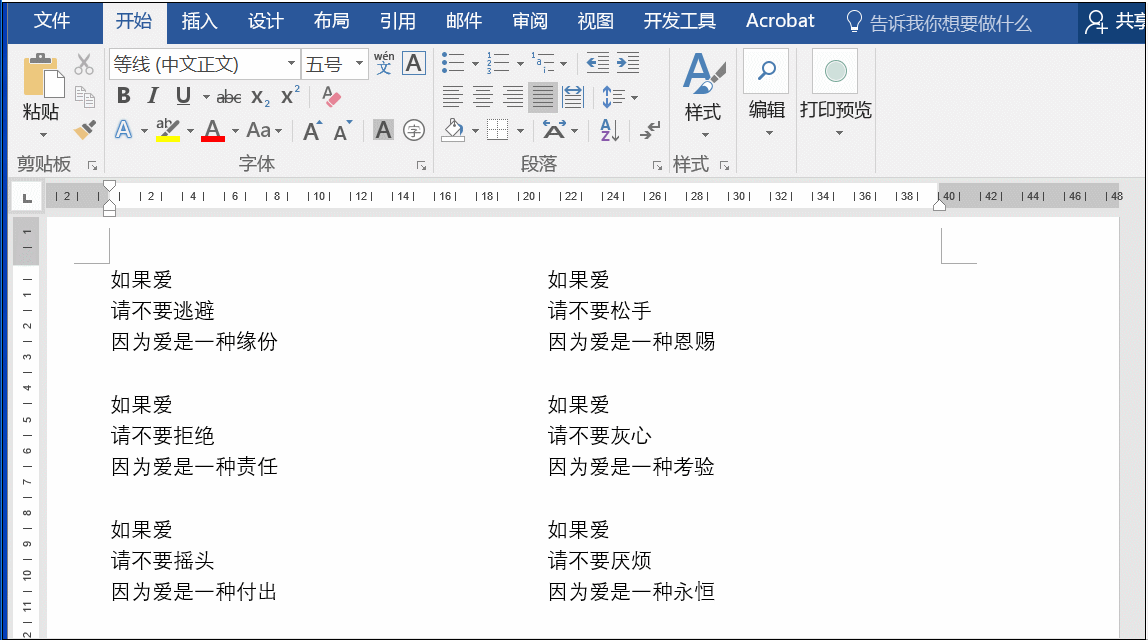
Task: Switch to the 插入 ribbon tab
Action: pyautogui.click(x=199, y=21)
